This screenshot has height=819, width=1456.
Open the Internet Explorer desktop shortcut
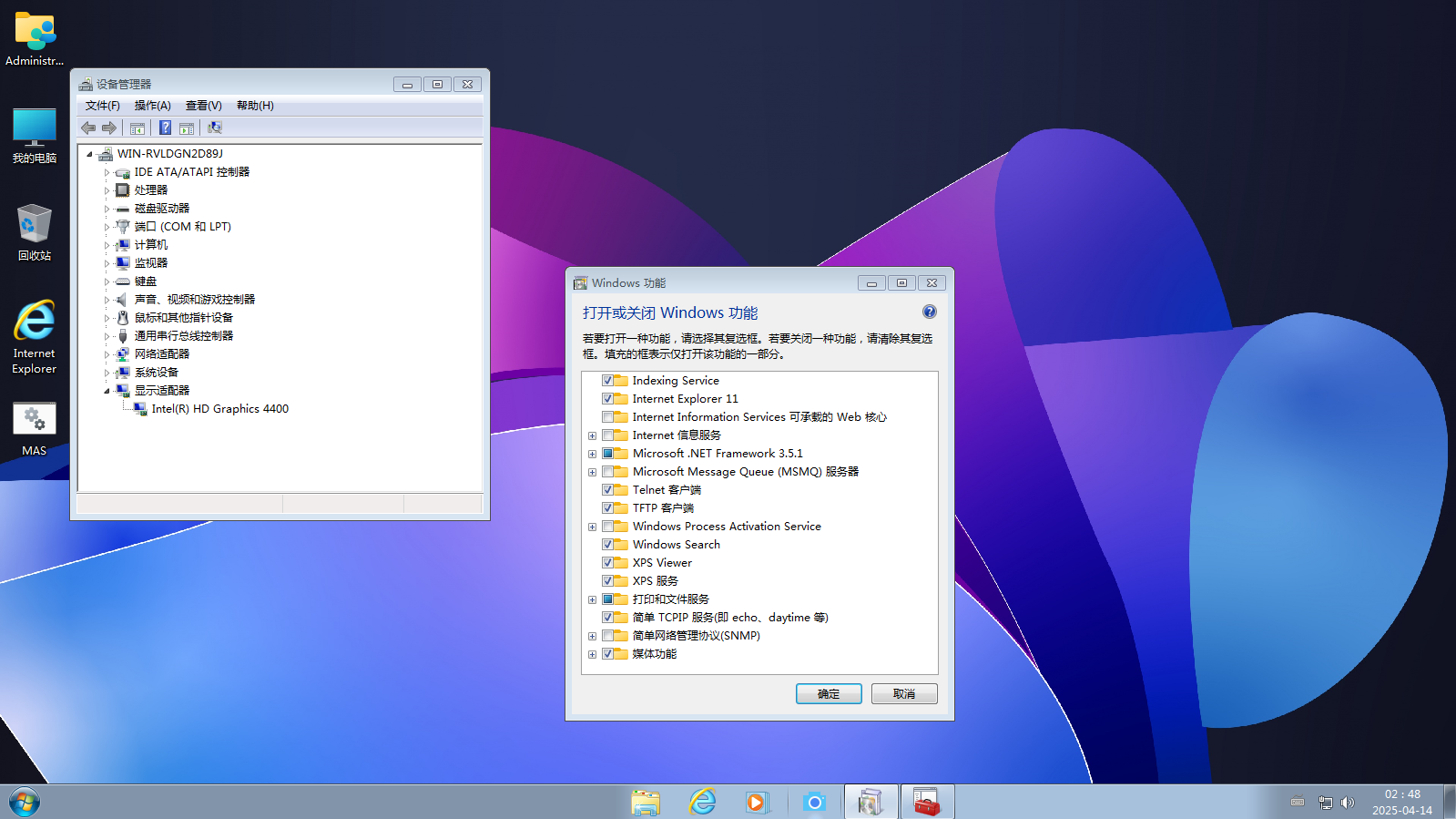point(35,337)
